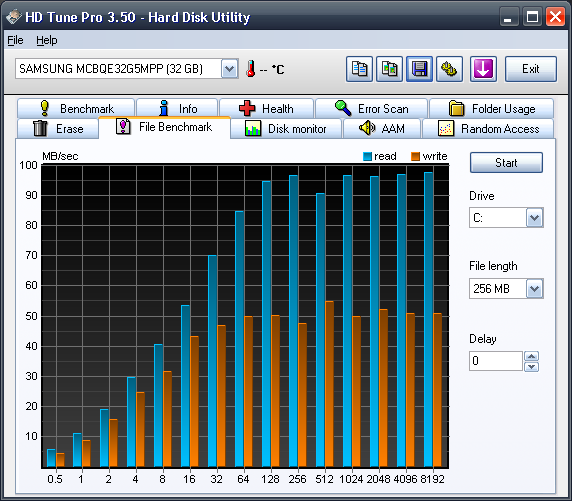Increase the Delay value with up arrow
The height and width of the screenshot is (501, 572).
tap(532, 356)
